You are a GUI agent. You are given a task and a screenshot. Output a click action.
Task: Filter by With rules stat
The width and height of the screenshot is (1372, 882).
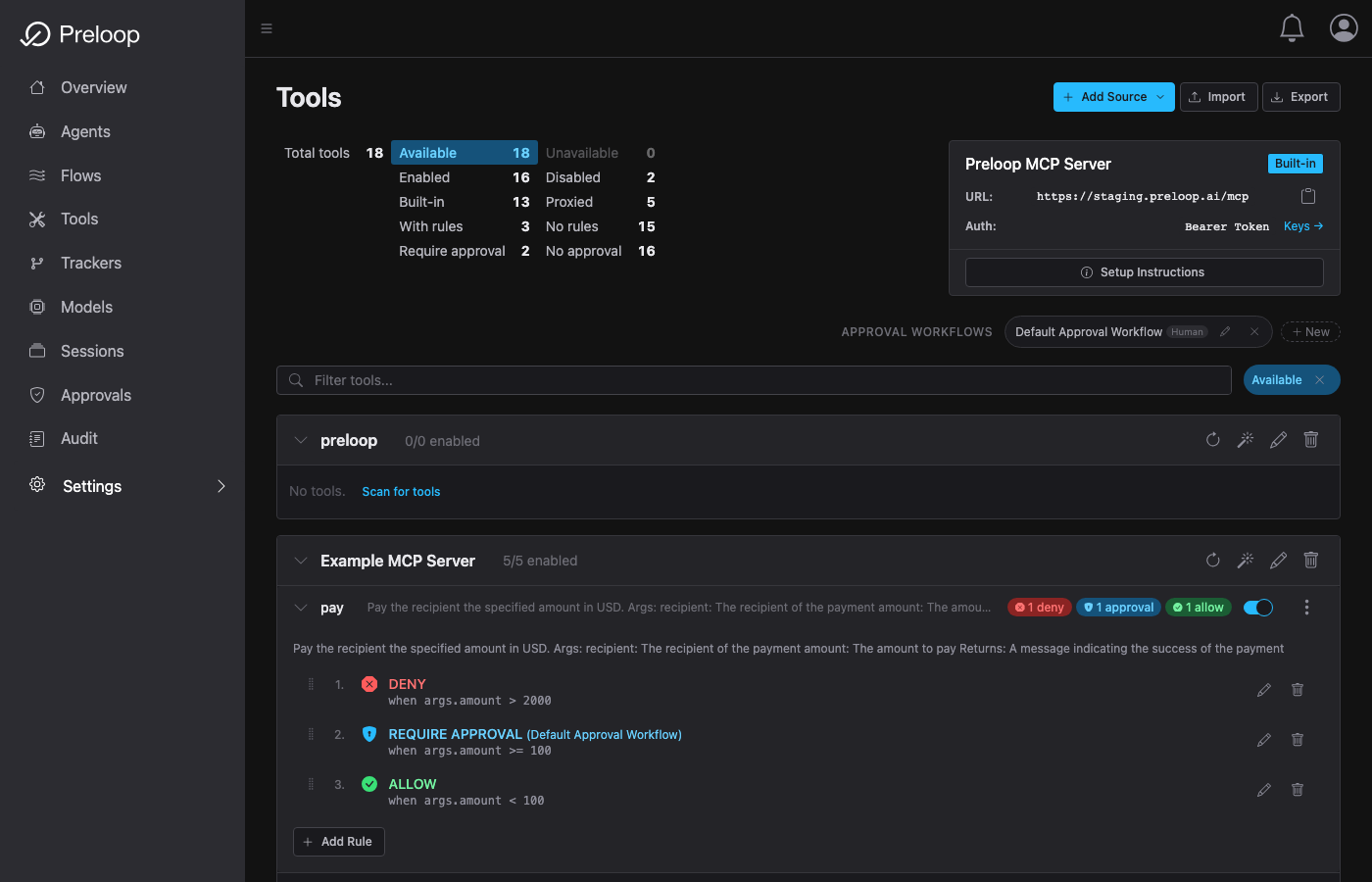point(465,226)
